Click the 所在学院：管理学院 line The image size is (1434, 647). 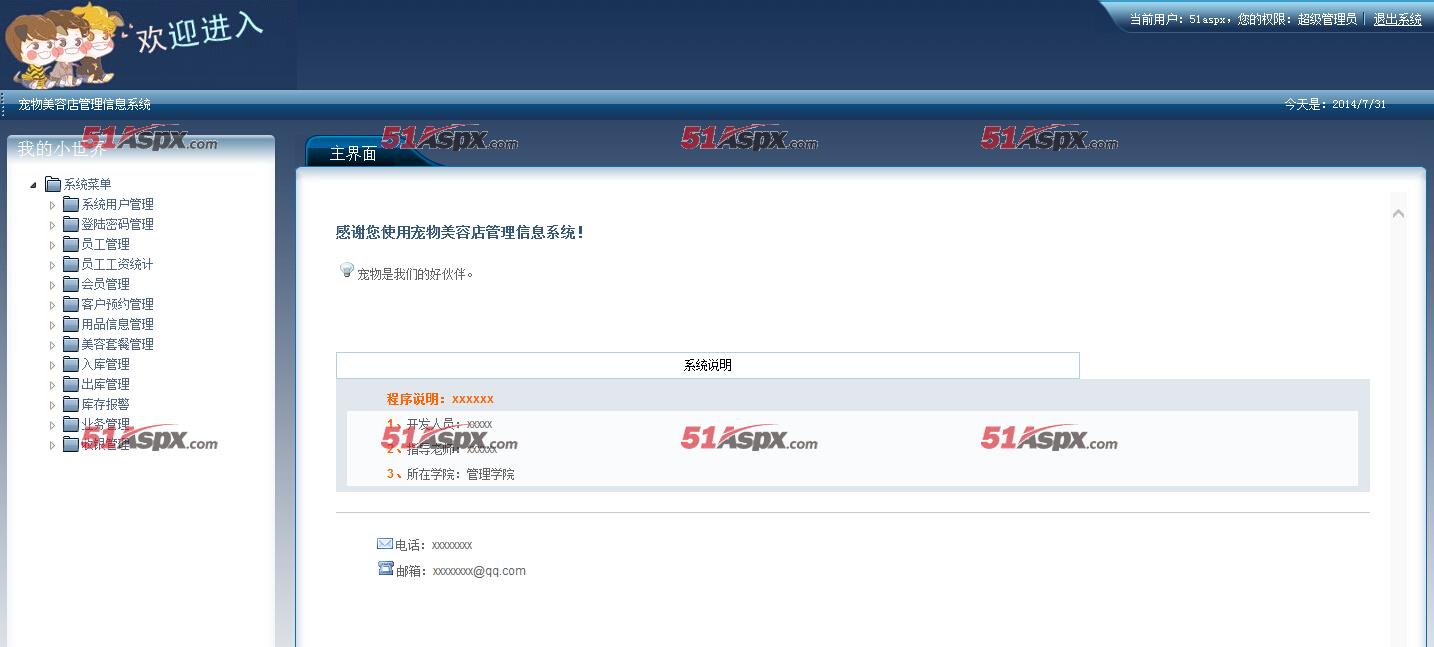(460, 474)
